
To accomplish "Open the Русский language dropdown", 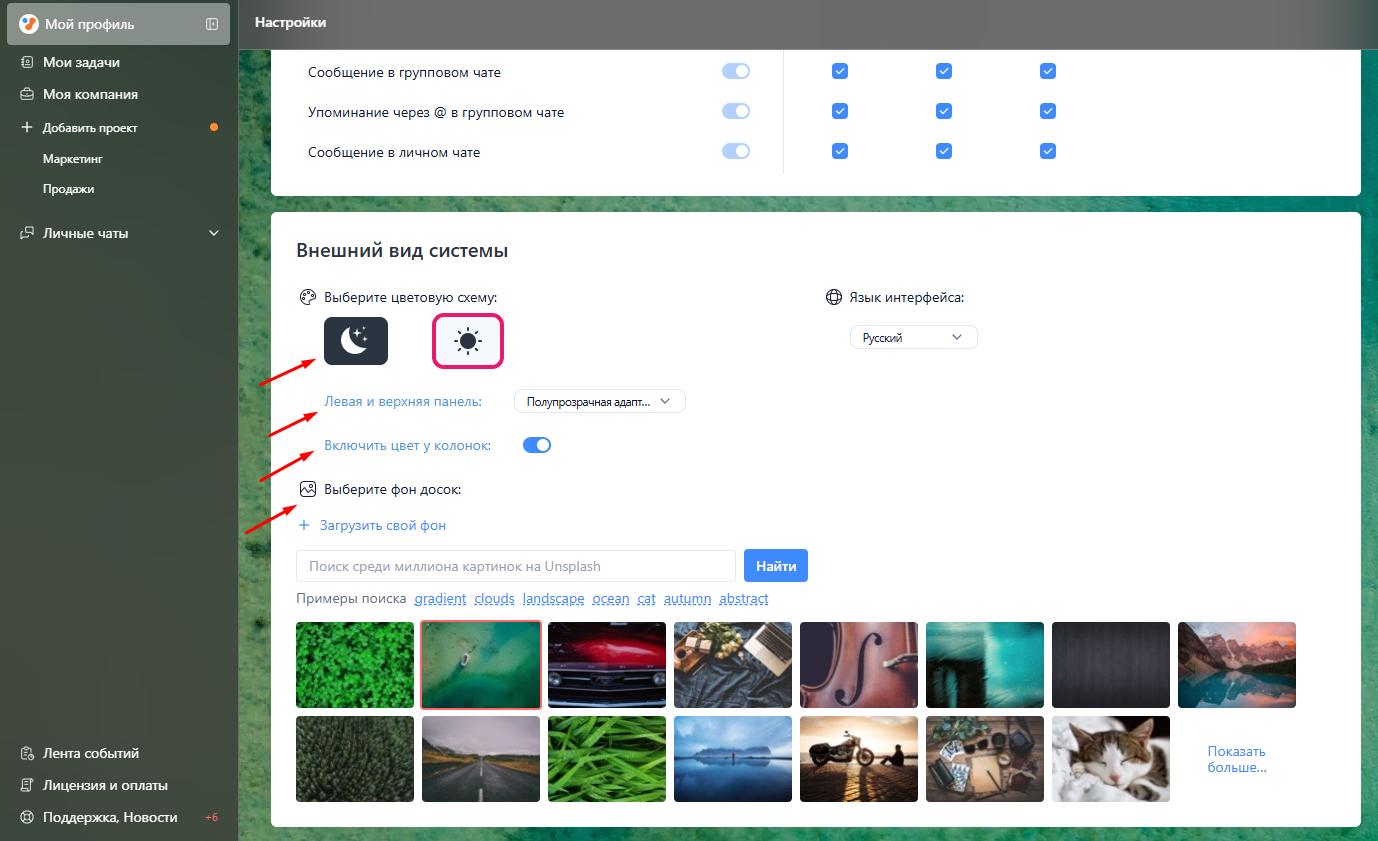I will (x=913, y=338).
